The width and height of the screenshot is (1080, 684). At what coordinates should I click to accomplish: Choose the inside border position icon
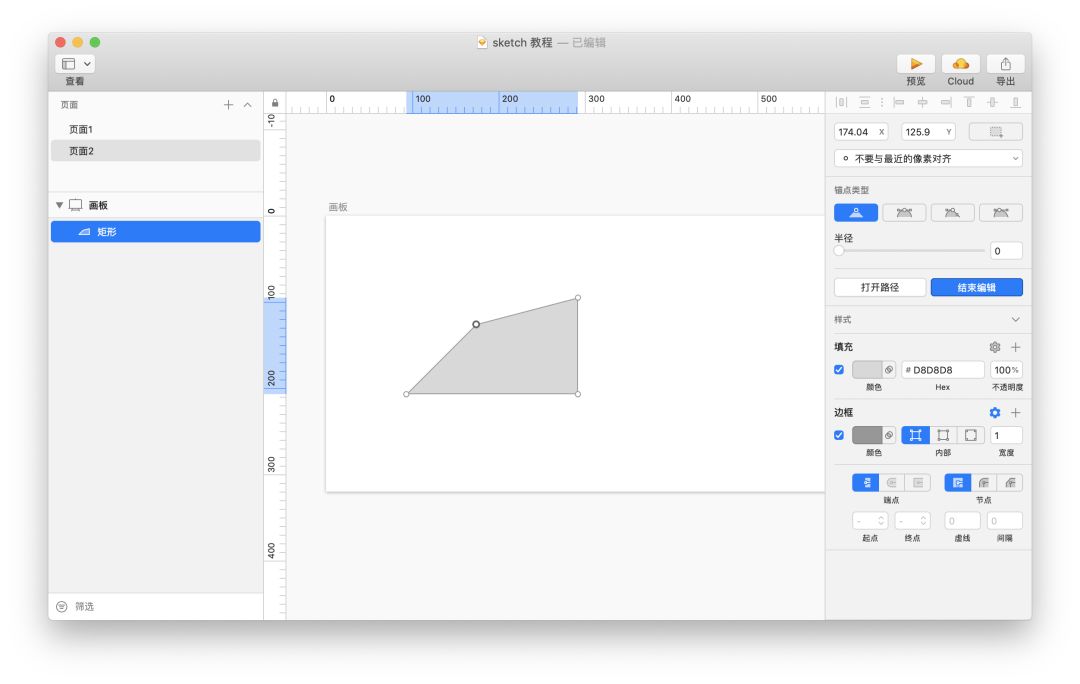pyautogui.click(x=943, y=435)
